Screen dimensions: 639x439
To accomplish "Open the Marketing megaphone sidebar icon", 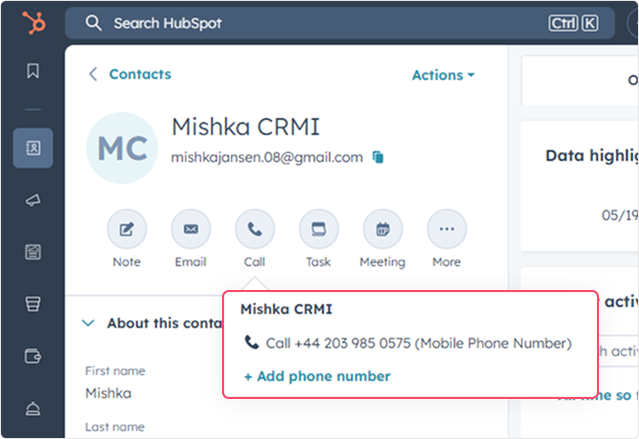I will coord(33,200).
